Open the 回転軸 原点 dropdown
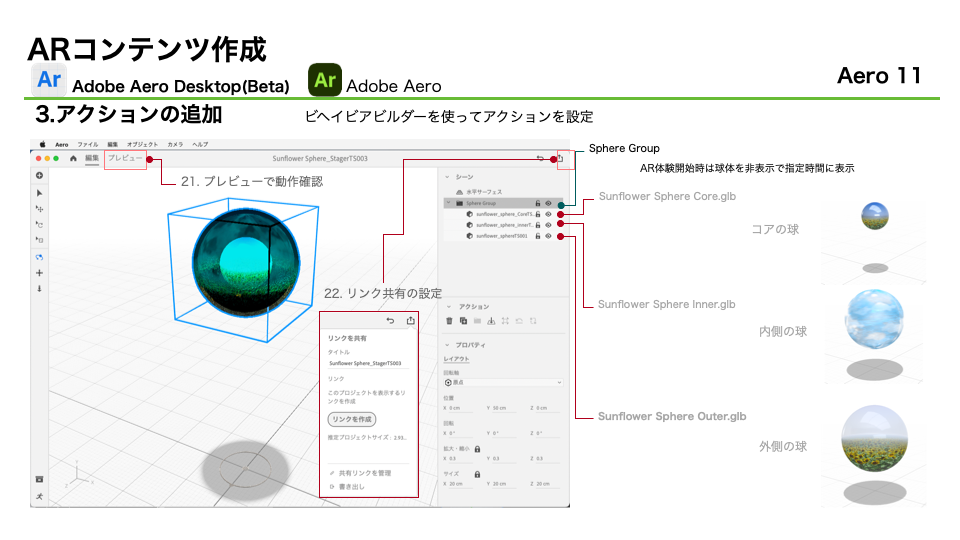Screen dimensions: 960x540 (503, 382)
